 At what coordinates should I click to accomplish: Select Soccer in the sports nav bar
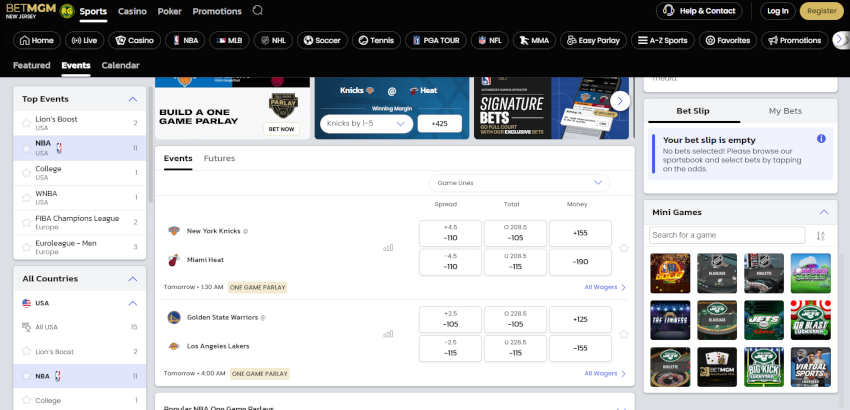[322, 40]
